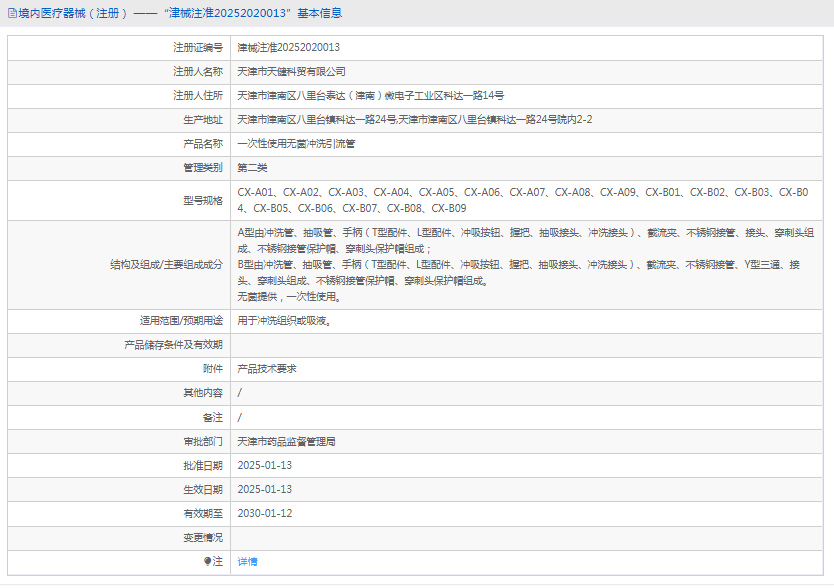
Task: Click the model specification list starting CX-A01
Action: pos(523,200)
